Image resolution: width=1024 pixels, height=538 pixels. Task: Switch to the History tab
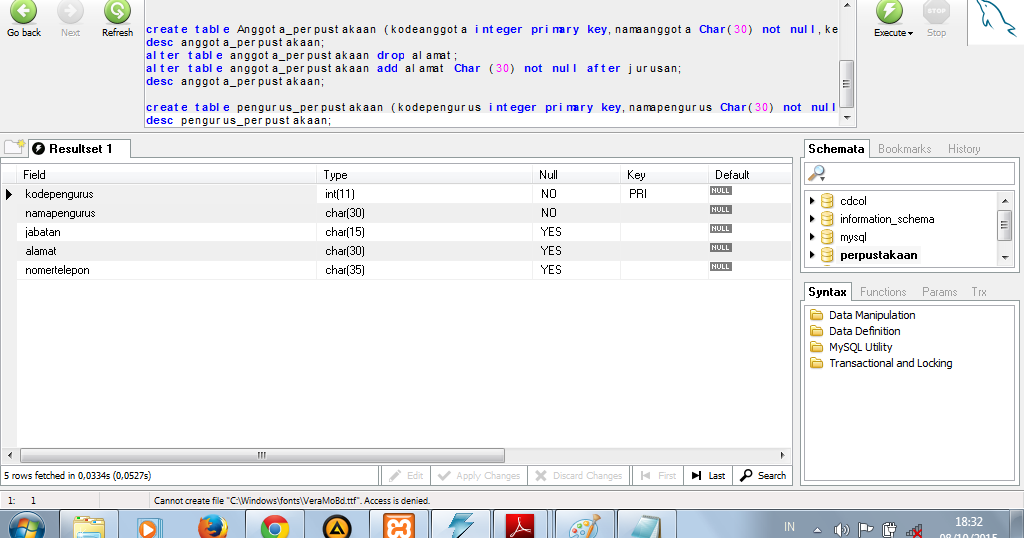click(x=964, y=149)
